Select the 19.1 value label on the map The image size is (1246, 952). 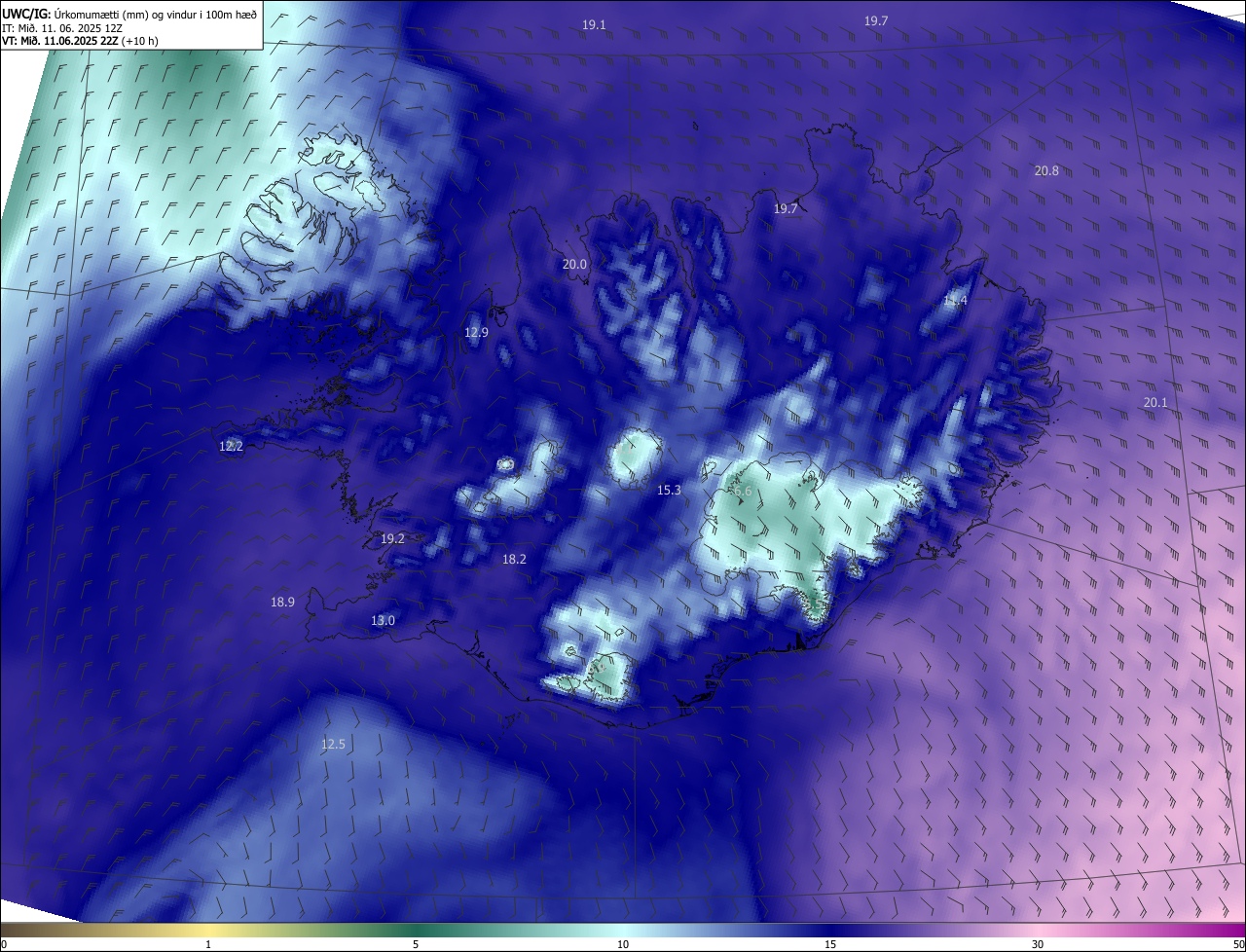pyautogui.click(x=594, y=25)
